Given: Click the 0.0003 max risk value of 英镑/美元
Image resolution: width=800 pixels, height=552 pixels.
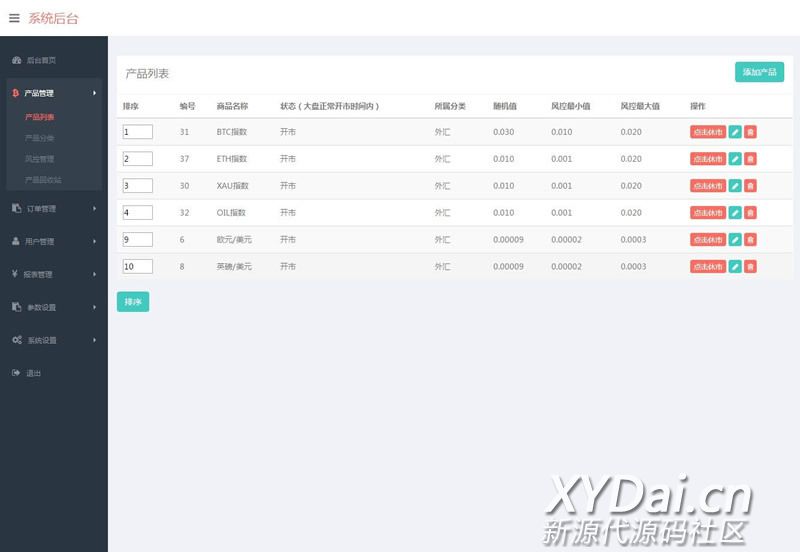Looking at the screenshot, I should (633, 266).
